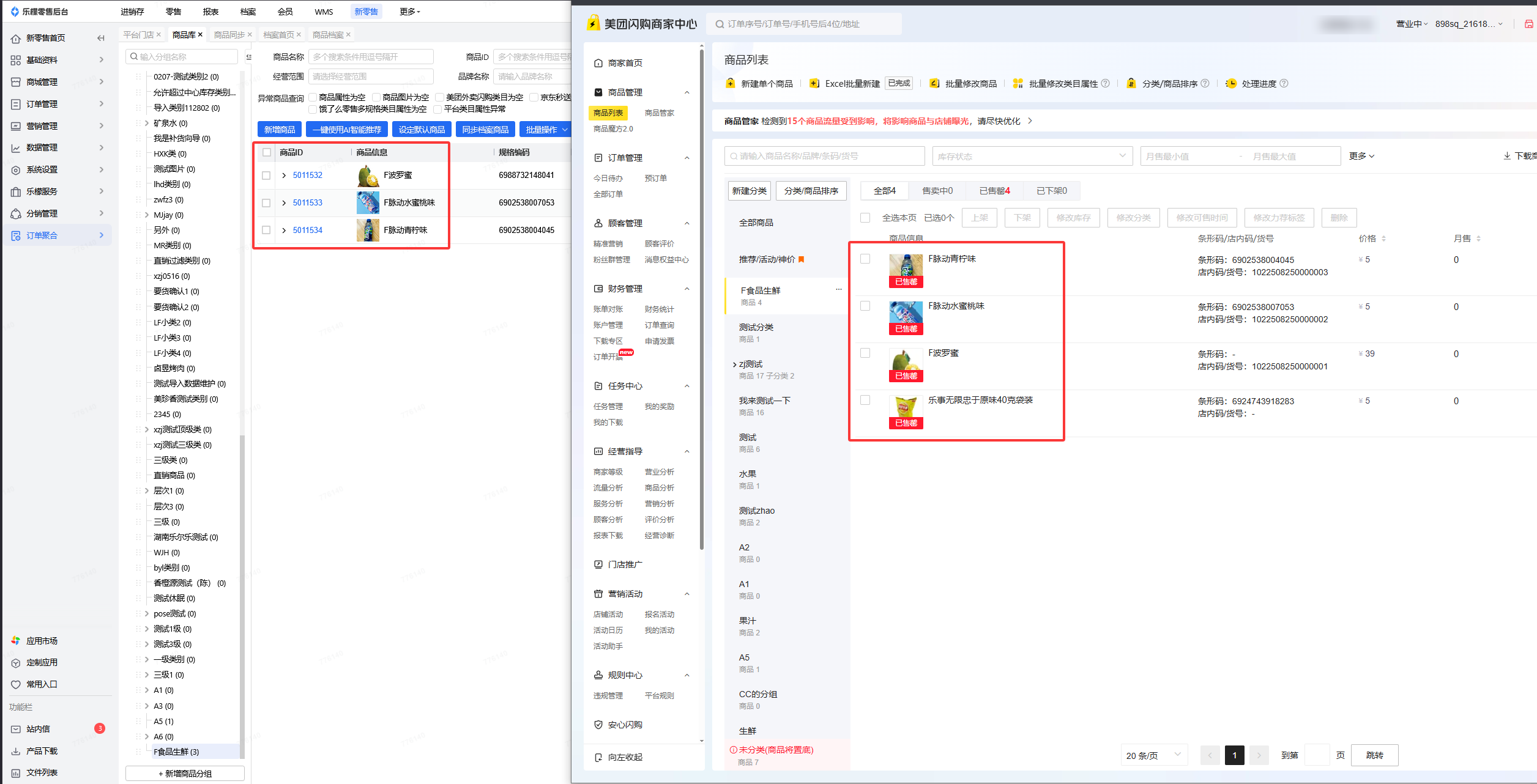This screenshot has width=1537, height=784.
Task: Collapse the 商品管理 section in Meituan sidebar
Action: [687, 92]
